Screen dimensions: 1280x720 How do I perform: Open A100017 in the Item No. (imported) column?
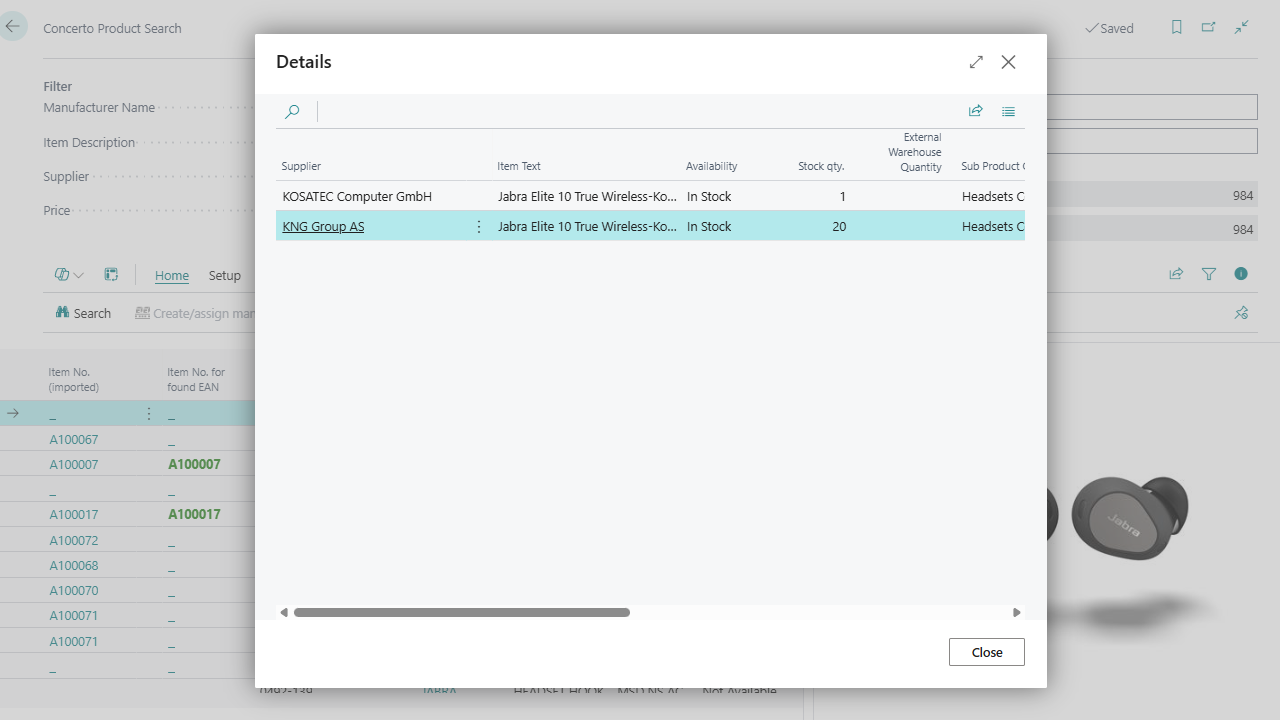click(74, 515)
